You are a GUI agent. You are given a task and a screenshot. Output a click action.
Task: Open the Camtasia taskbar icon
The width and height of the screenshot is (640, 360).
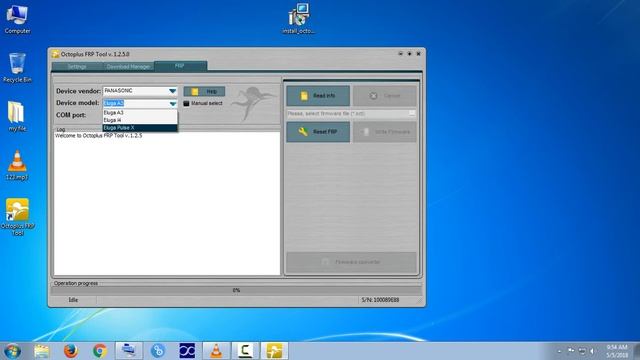245,351
